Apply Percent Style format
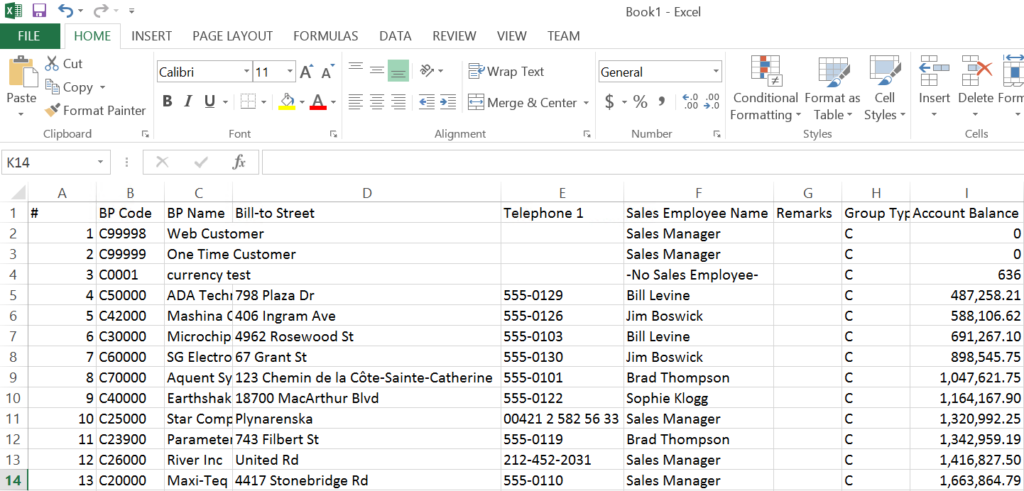The height and width of the screenshot is (491, 1024). 640,102
